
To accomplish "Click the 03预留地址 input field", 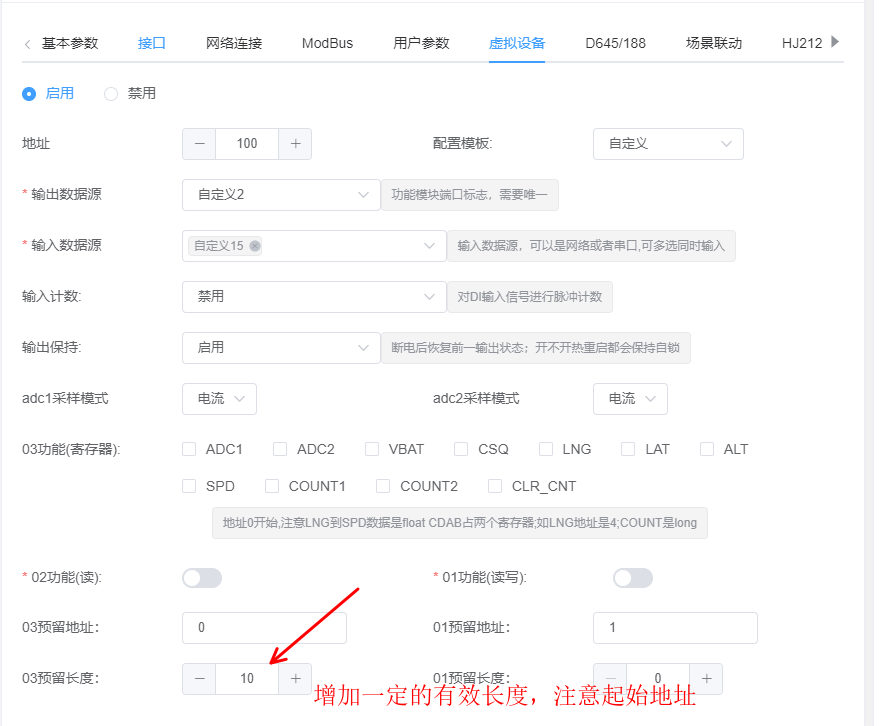I will (x=264, y=628).
